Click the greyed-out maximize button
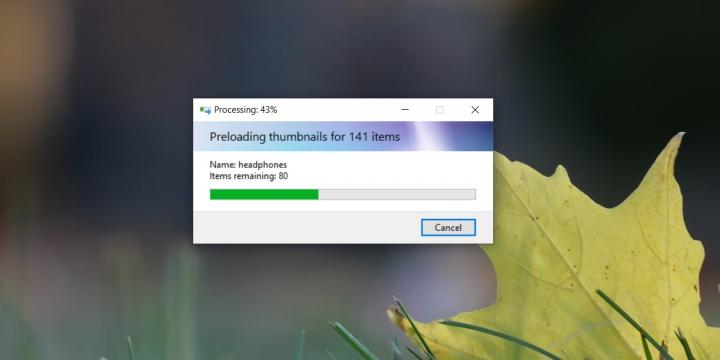This screenshot has height=360, width=720. [x=440, y=110]
